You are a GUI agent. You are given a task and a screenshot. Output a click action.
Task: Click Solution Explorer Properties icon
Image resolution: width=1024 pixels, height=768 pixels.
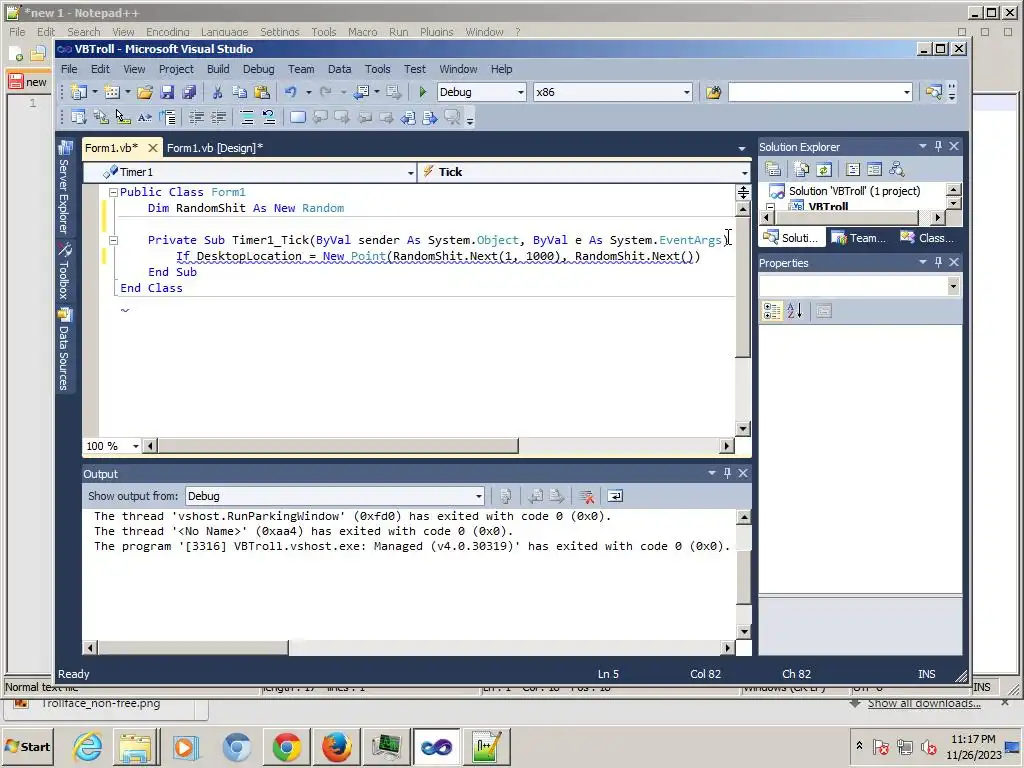(773, 169)
